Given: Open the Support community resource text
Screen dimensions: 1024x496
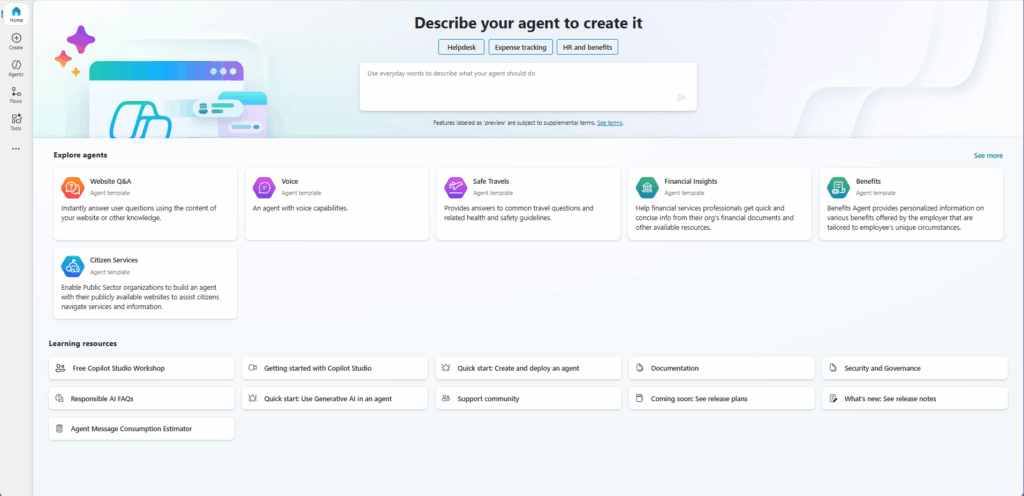Looking at the screenshot, I should pos(488,398).
